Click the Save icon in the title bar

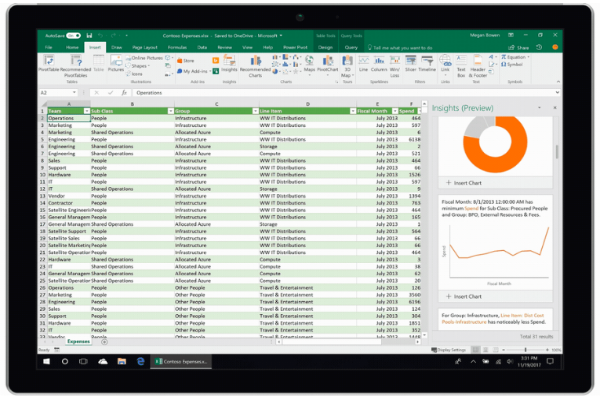(x=89, y=36)
